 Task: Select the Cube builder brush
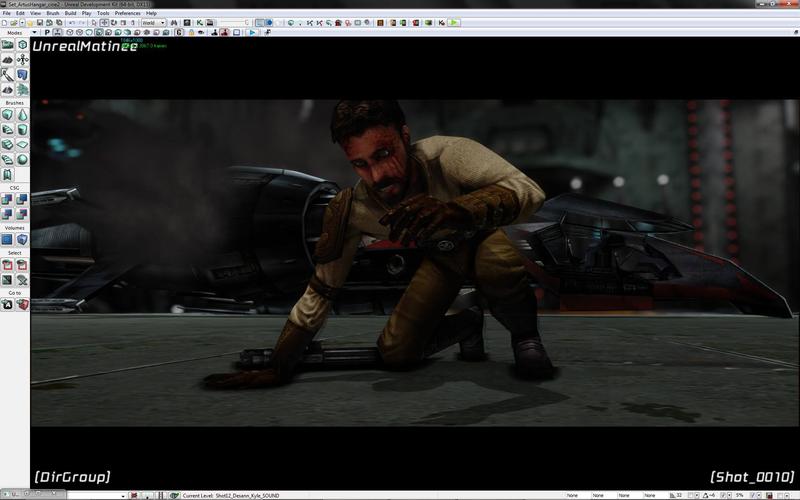tap(8, 115)
